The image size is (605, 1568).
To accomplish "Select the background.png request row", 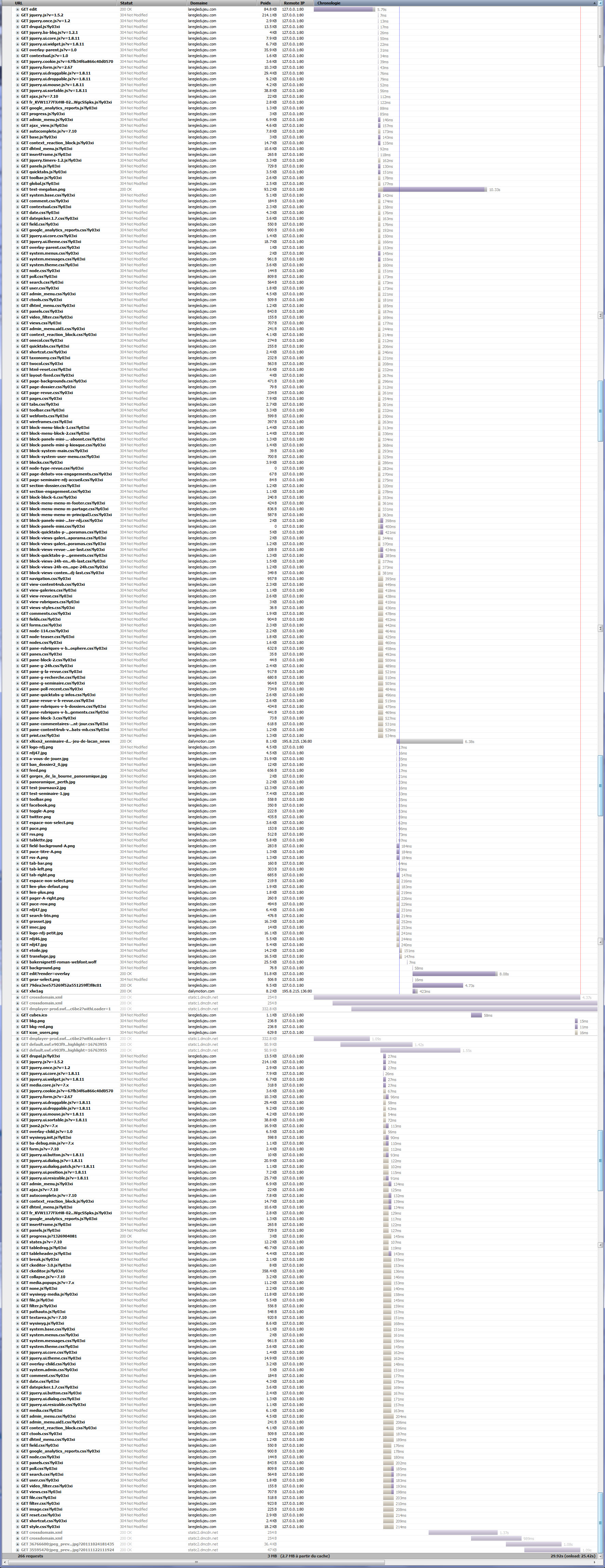I will (x=304, y=968).
